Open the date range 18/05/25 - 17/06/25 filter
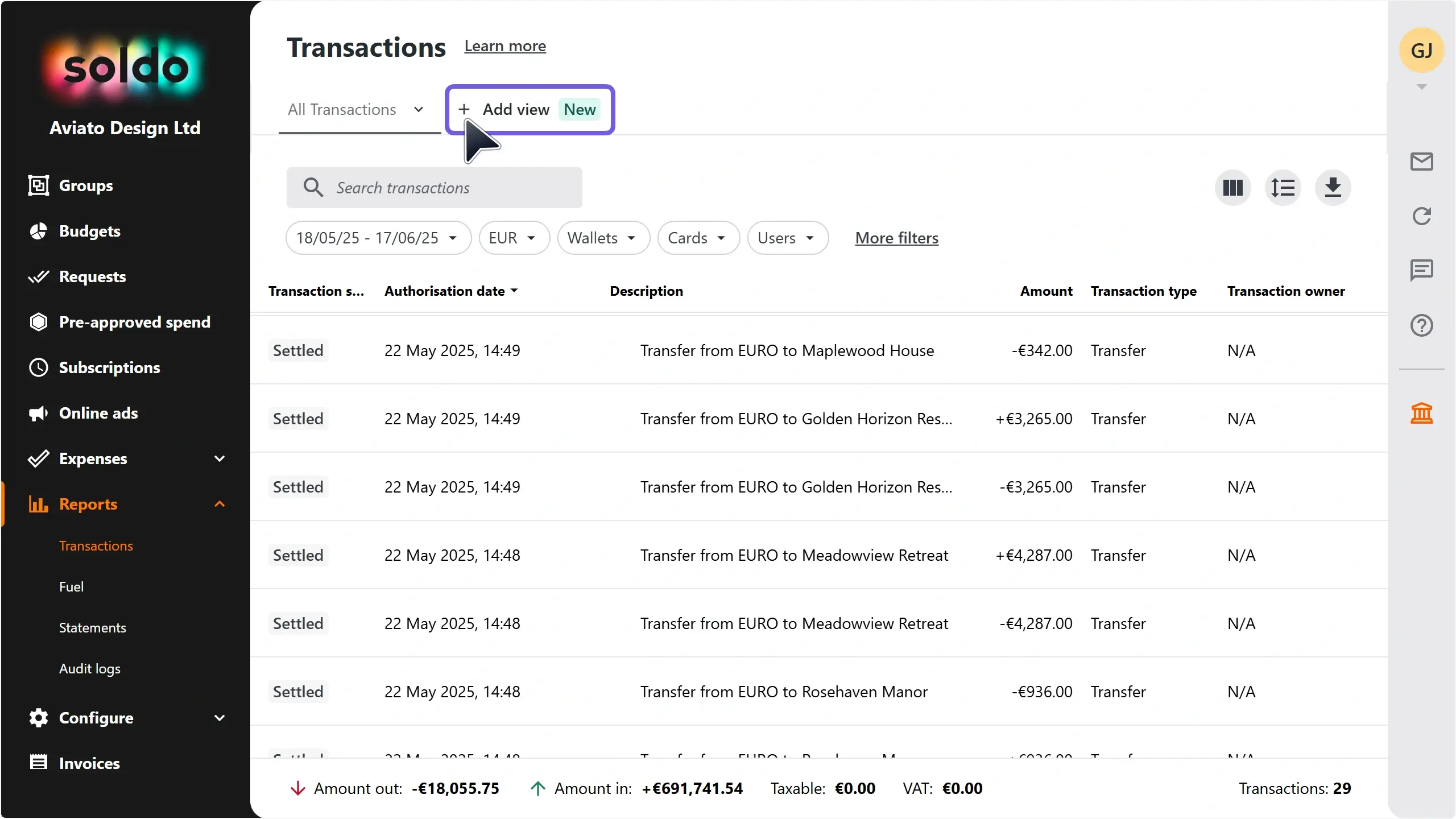This screenshot has width=1456, height=819. point(378,238)
